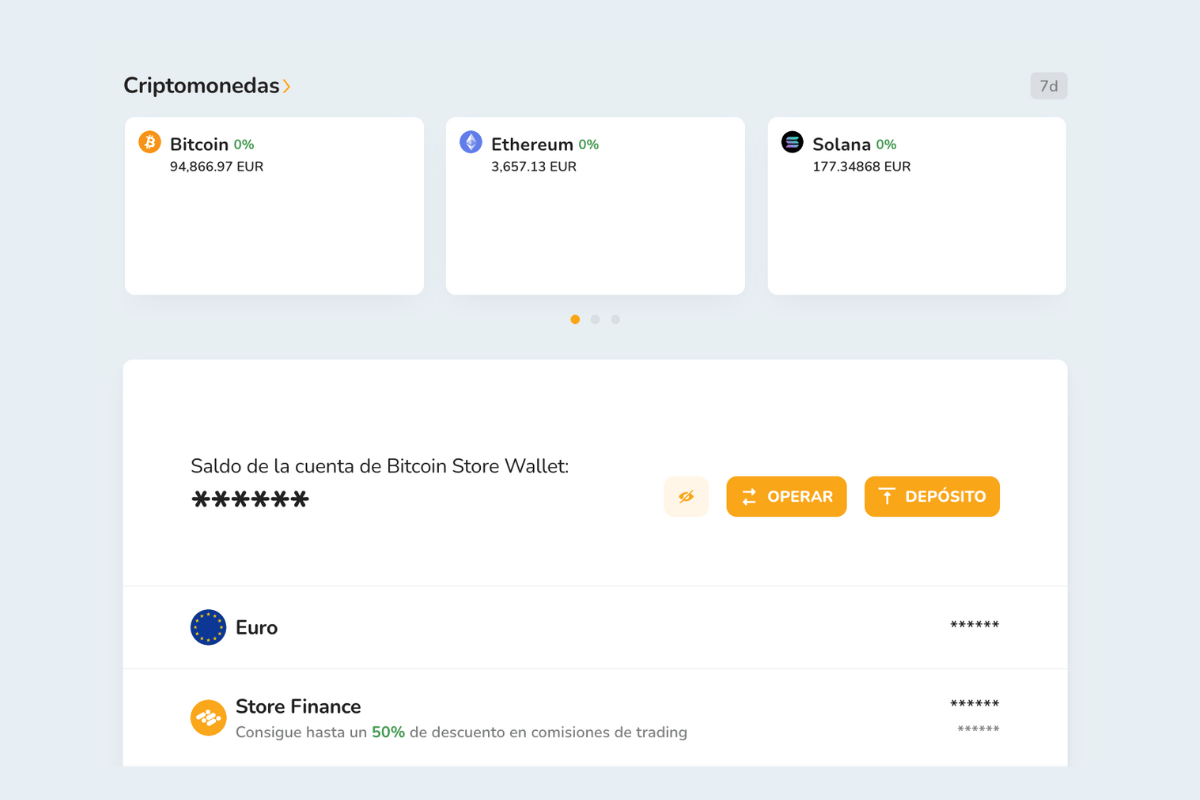Select the Bitcoin coin icon
The image size is (1200, 800).
[150, 143]
